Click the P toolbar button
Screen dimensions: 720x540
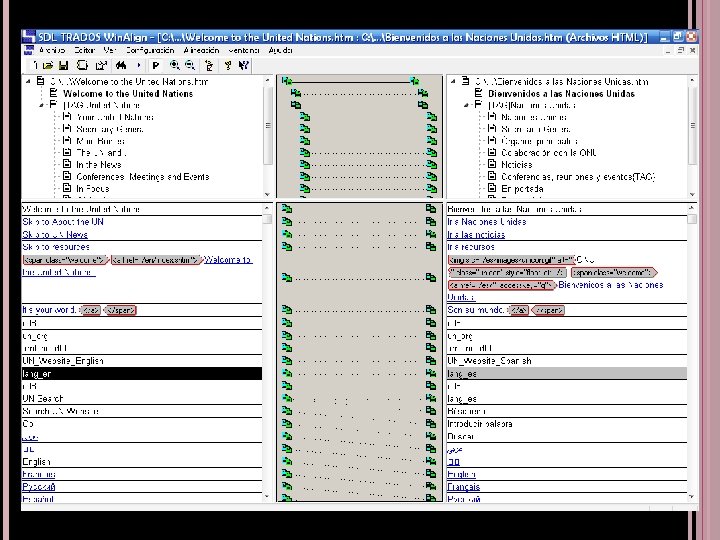pos(156,66)
